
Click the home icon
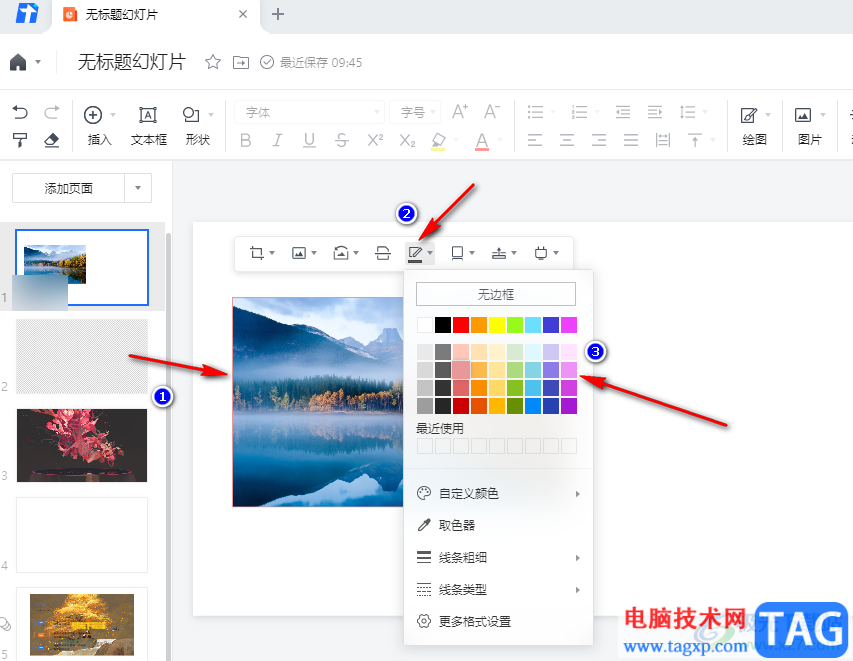tap(18, 62)
